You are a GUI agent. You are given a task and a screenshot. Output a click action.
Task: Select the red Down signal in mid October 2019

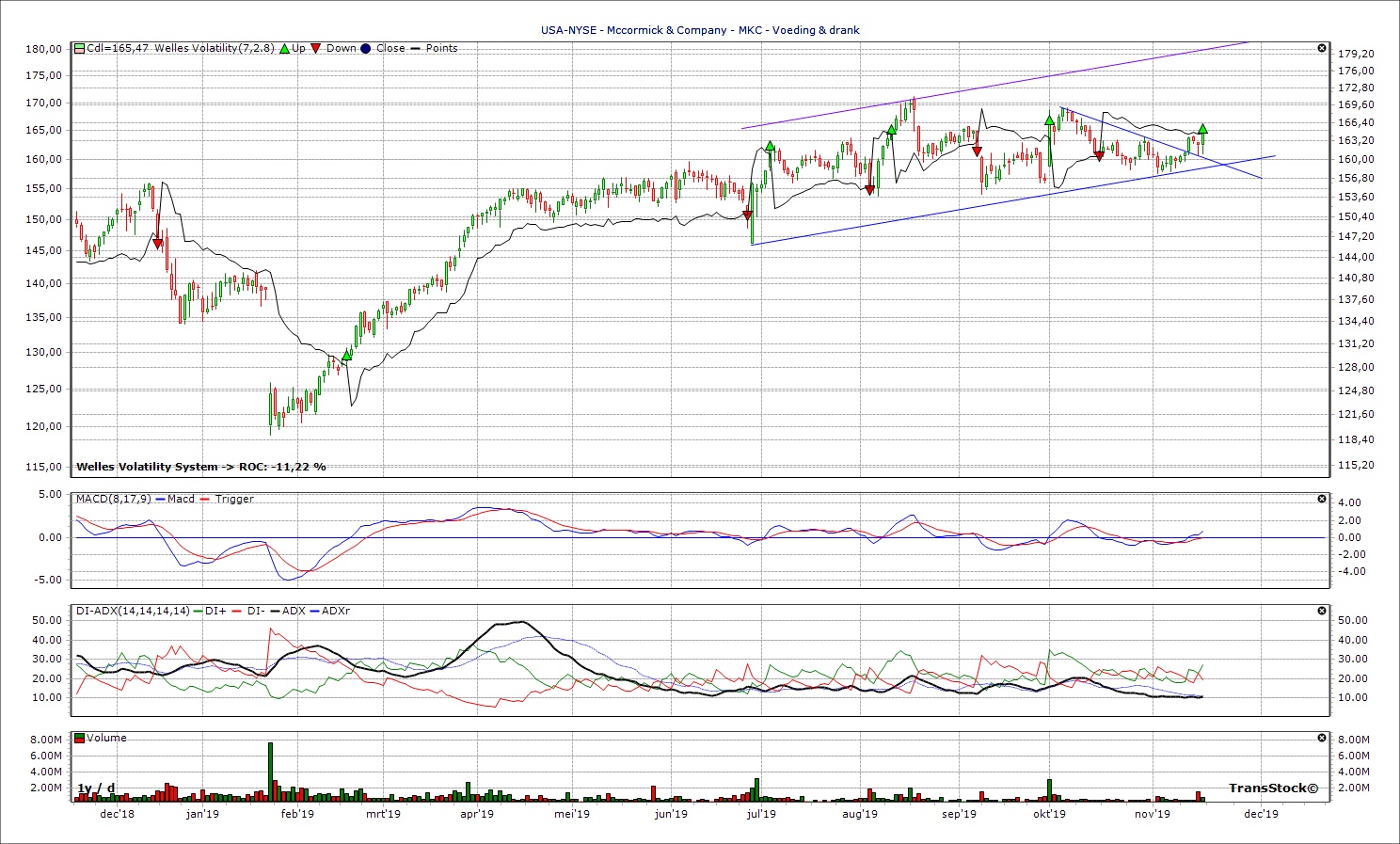(x=1099, y=156)
